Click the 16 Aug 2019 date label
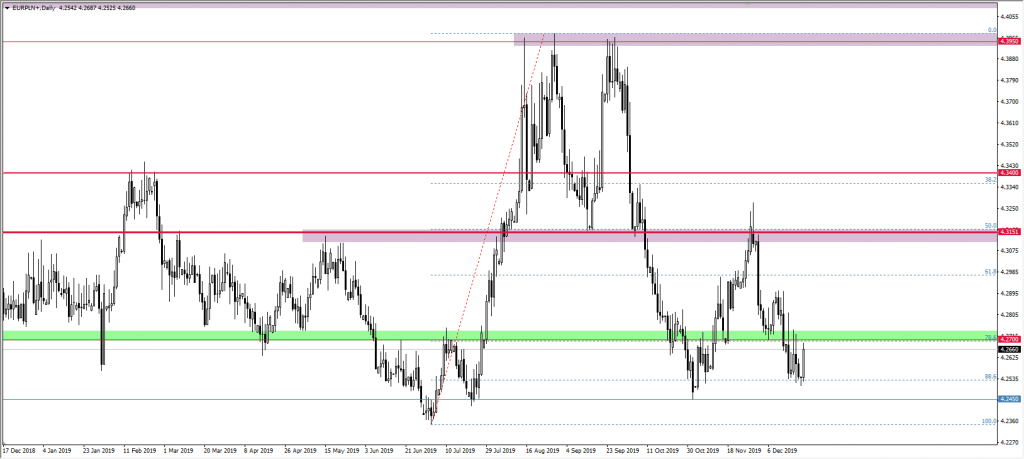This screenshot has height=459, width=1024. [543, 451]
